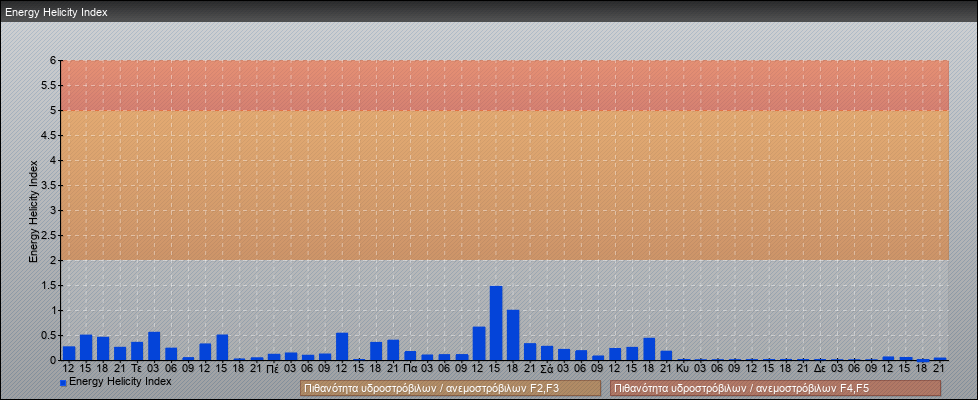Select the bar above the Σά label
The width and height of the screenshot is (978, 400).
[546, 353]
